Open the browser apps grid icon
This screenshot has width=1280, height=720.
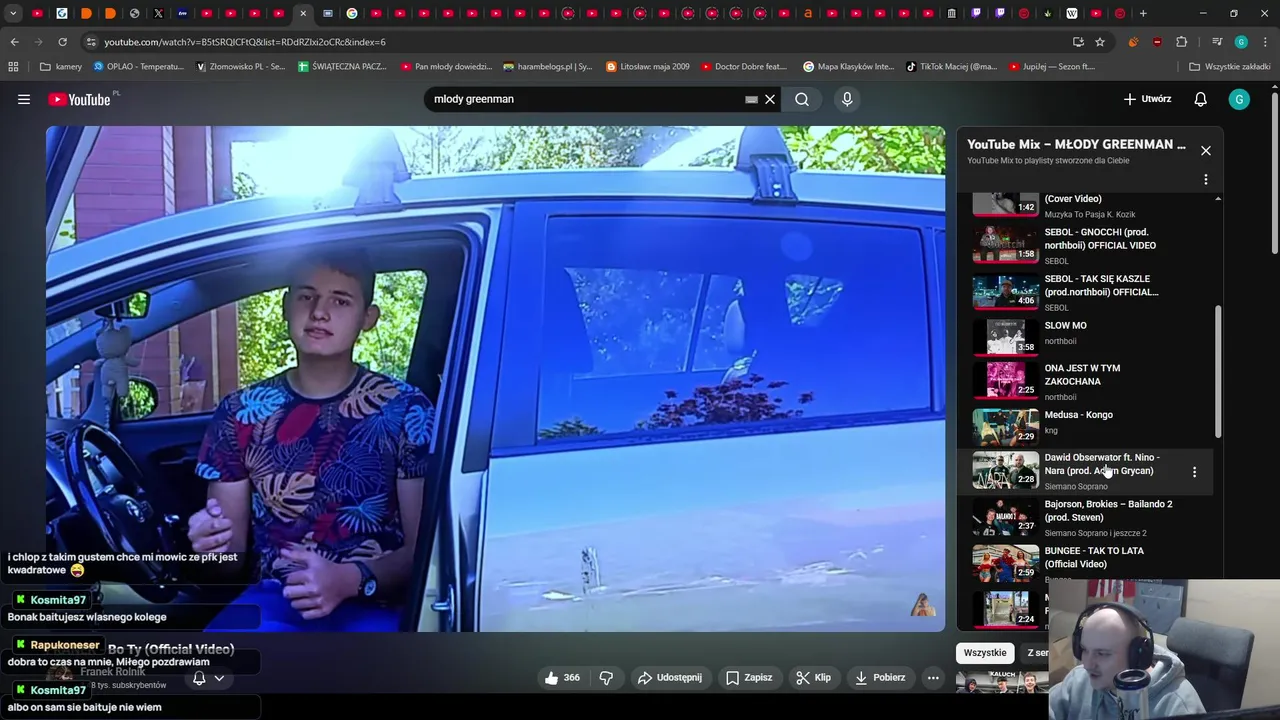[13, 67]
